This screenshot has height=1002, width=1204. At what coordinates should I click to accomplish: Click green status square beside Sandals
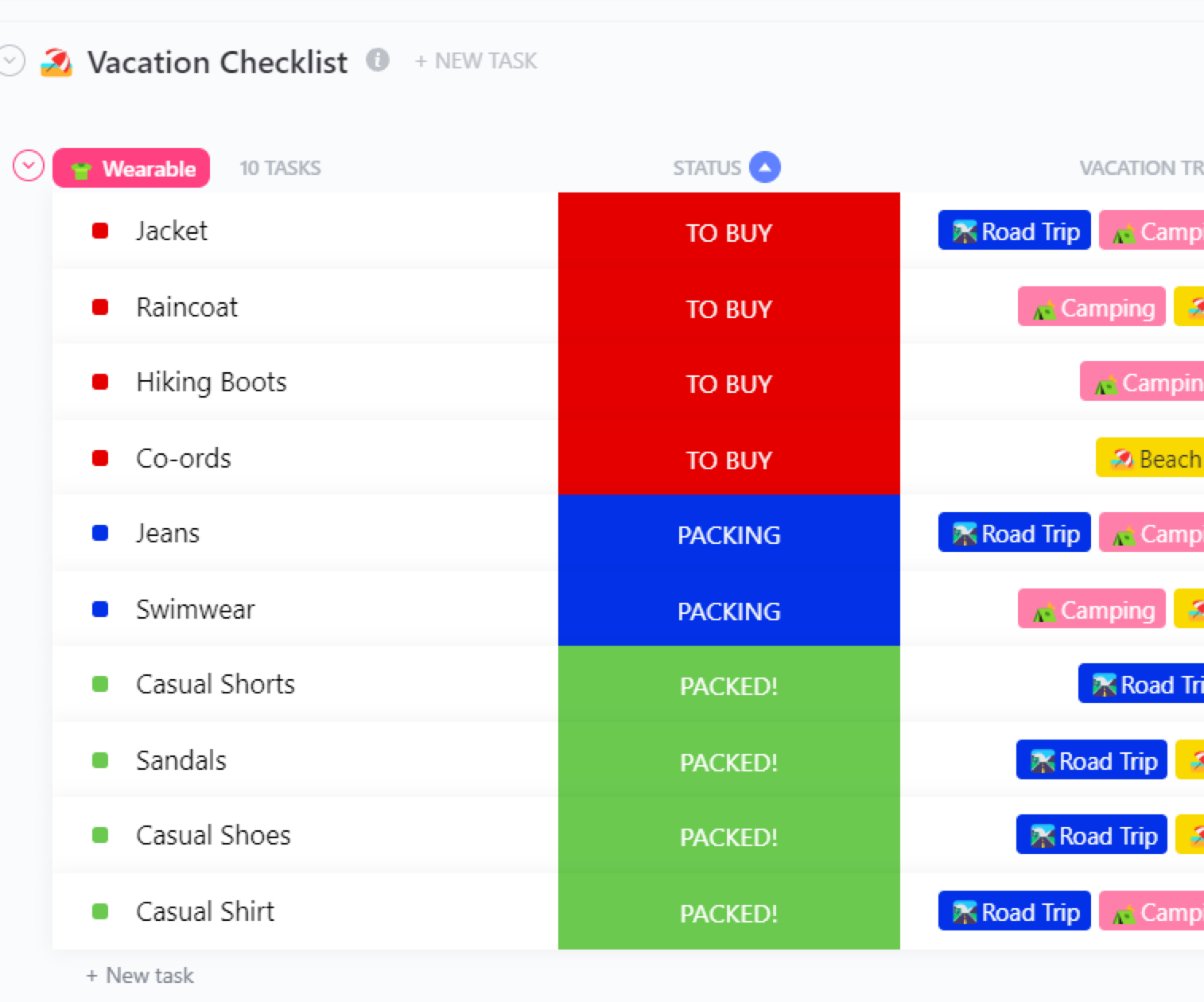100,760
